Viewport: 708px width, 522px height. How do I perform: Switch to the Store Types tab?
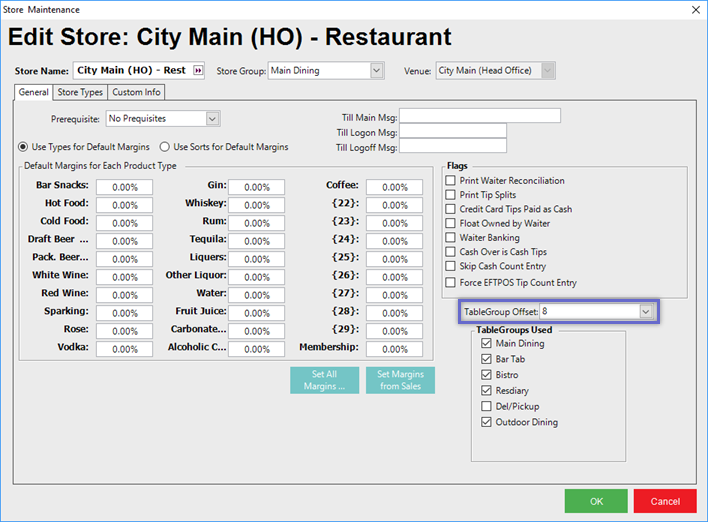point(80,92)
